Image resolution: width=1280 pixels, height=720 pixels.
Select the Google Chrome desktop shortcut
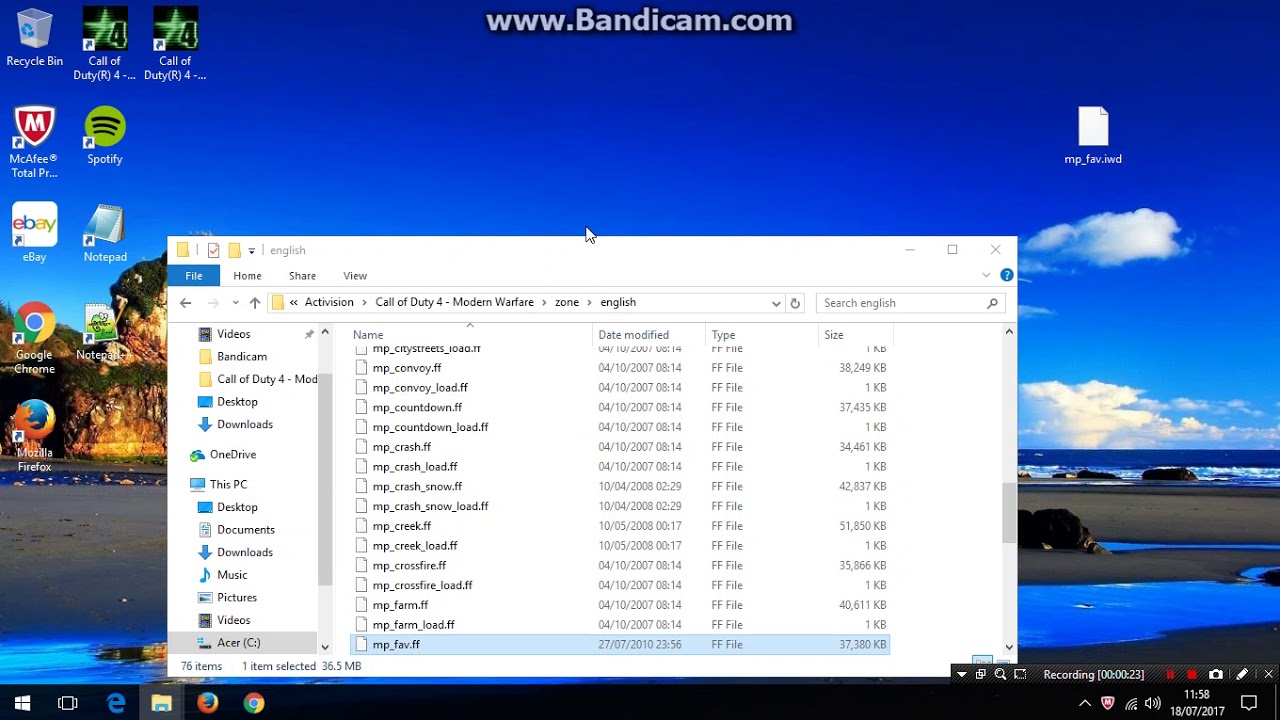point(34,340)
